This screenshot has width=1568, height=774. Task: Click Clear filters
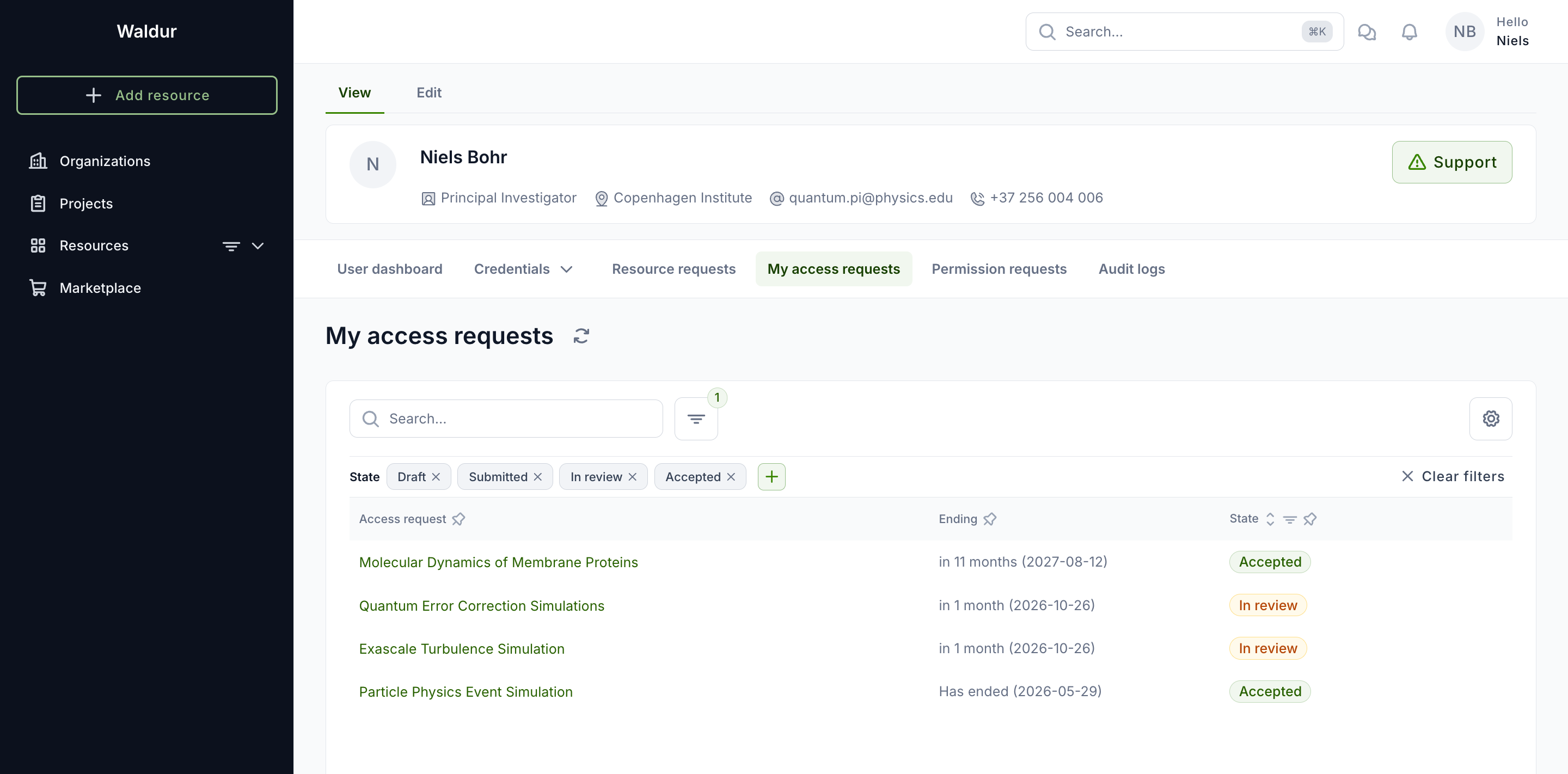(x=1453, y=476)
